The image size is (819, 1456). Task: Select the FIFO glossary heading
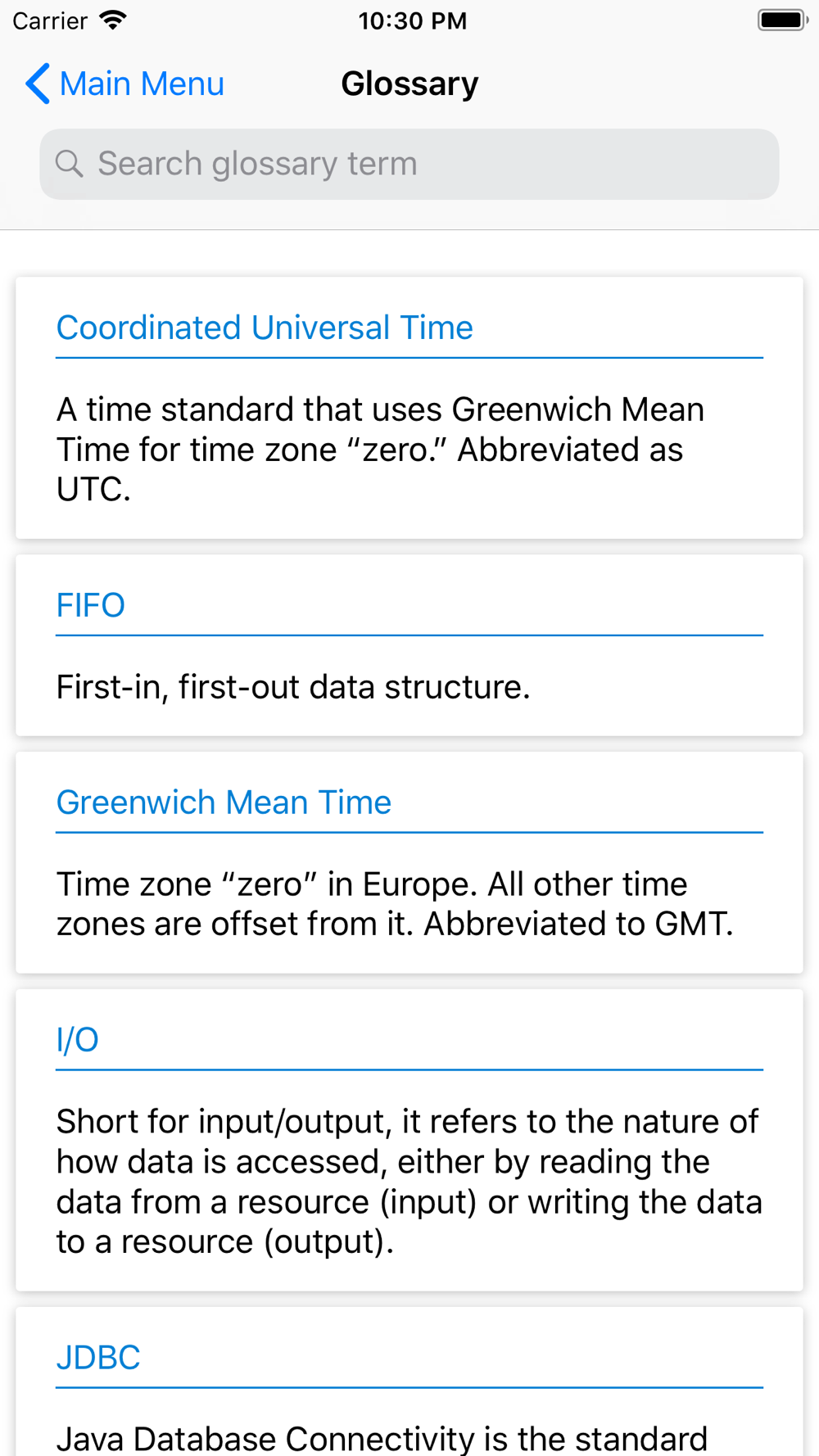91,605
